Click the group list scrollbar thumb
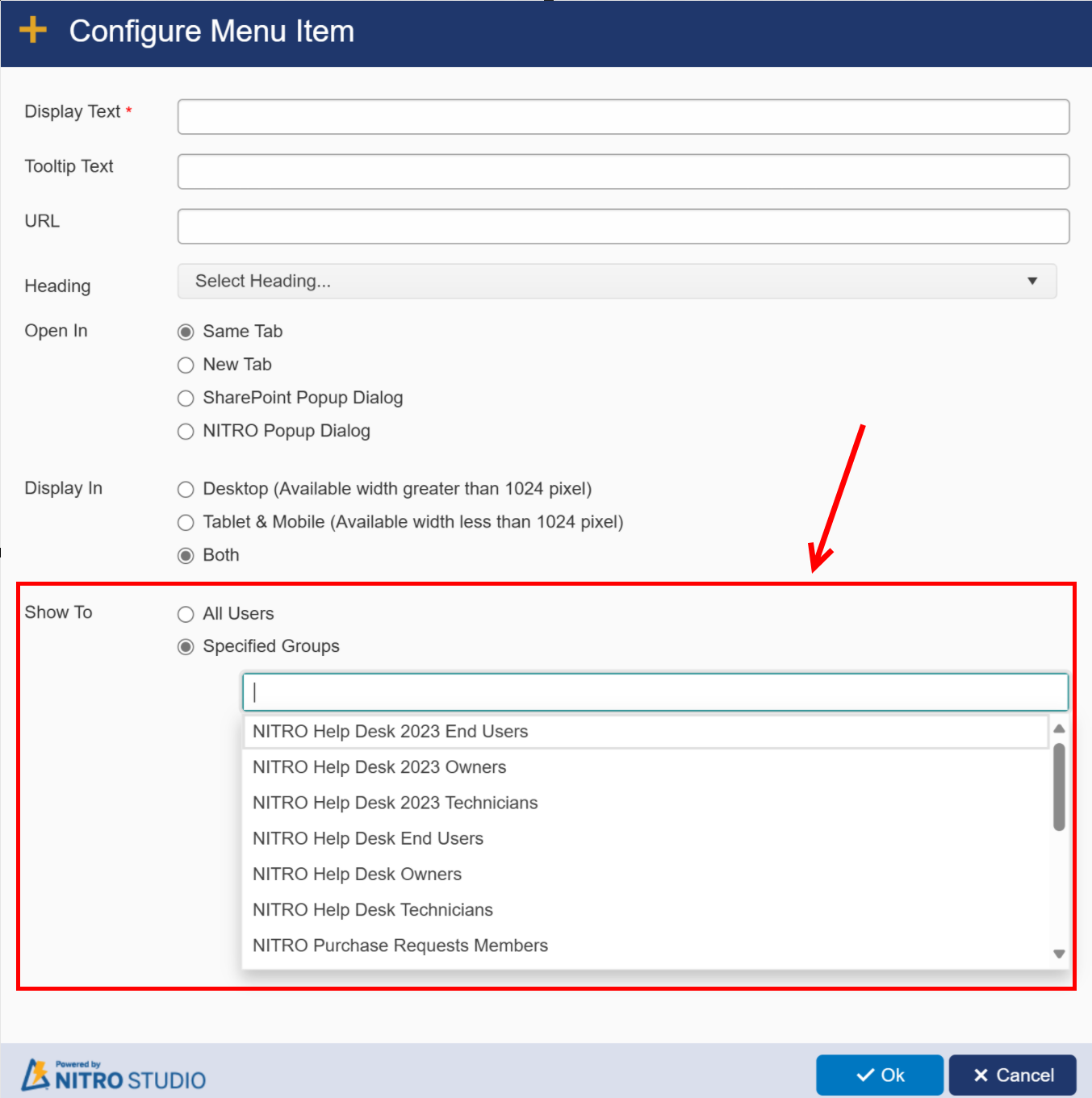 pos(1059,787)
